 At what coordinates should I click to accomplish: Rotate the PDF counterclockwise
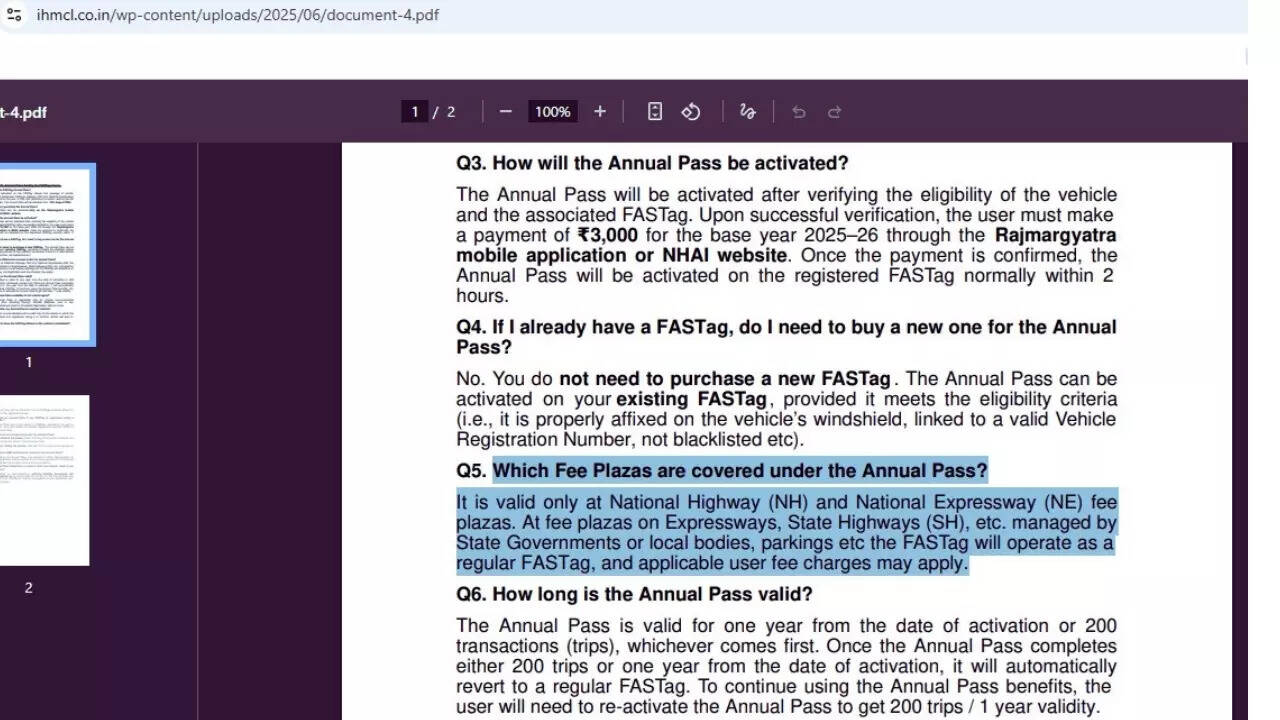click(x=691, y=112)
